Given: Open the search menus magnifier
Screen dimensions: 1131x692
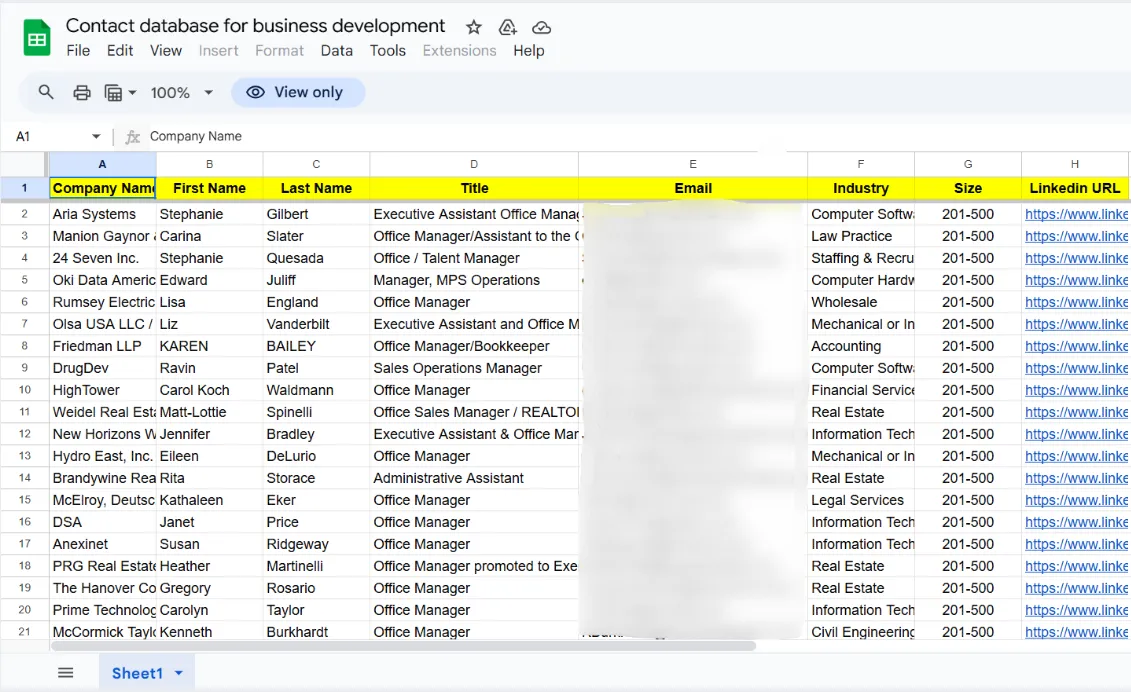Looking at the screenshot, I should (x=45, y=92).
